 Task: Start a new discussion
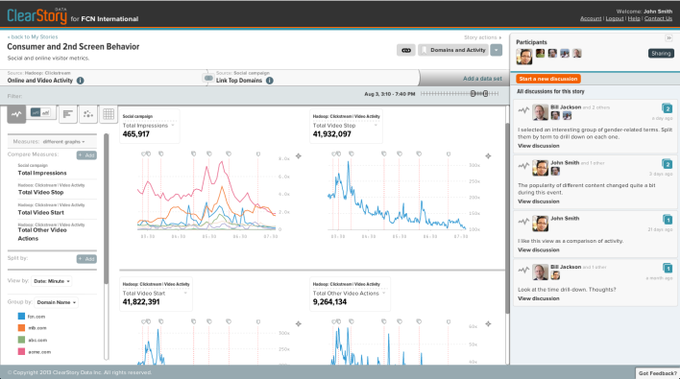click(x=548, y=79)
